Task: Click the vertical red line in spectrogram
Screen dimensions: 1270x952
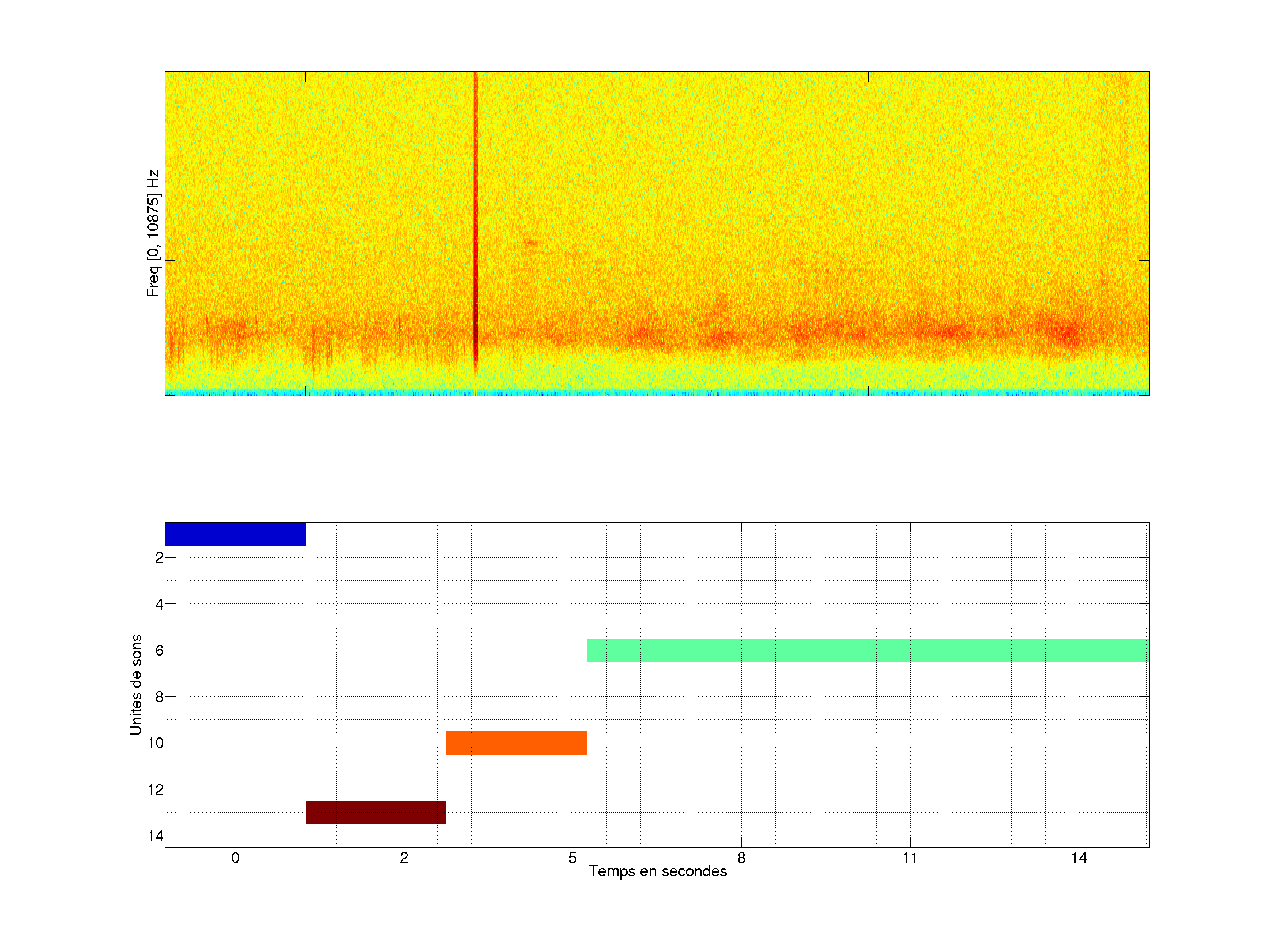Action: 475,218
